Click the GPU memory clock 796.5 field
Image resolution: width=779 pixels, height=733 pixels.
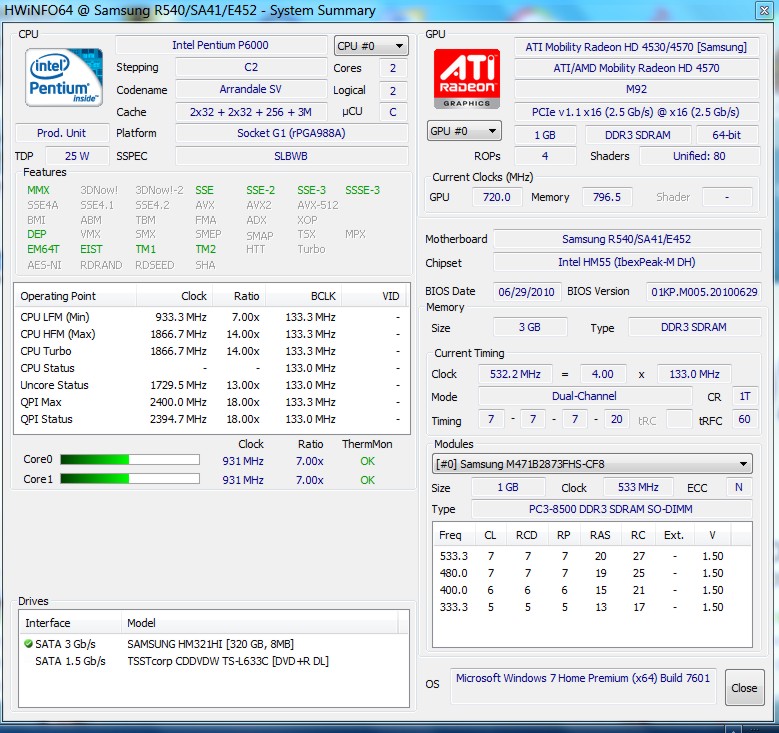coord(607,197)
